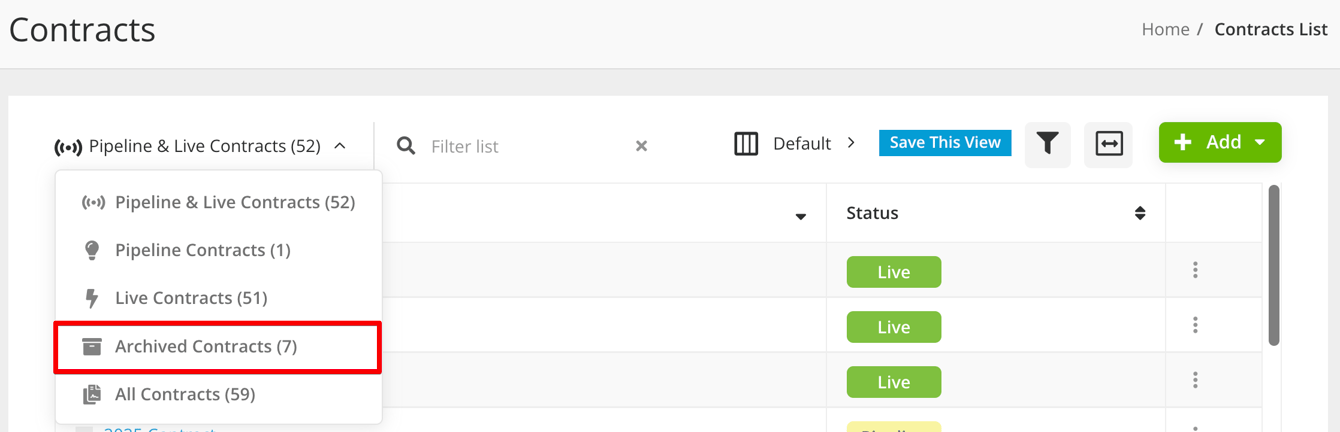Click the Status sort arrows icon
The image size is (1340, 432).
[x=1139, y=213]
